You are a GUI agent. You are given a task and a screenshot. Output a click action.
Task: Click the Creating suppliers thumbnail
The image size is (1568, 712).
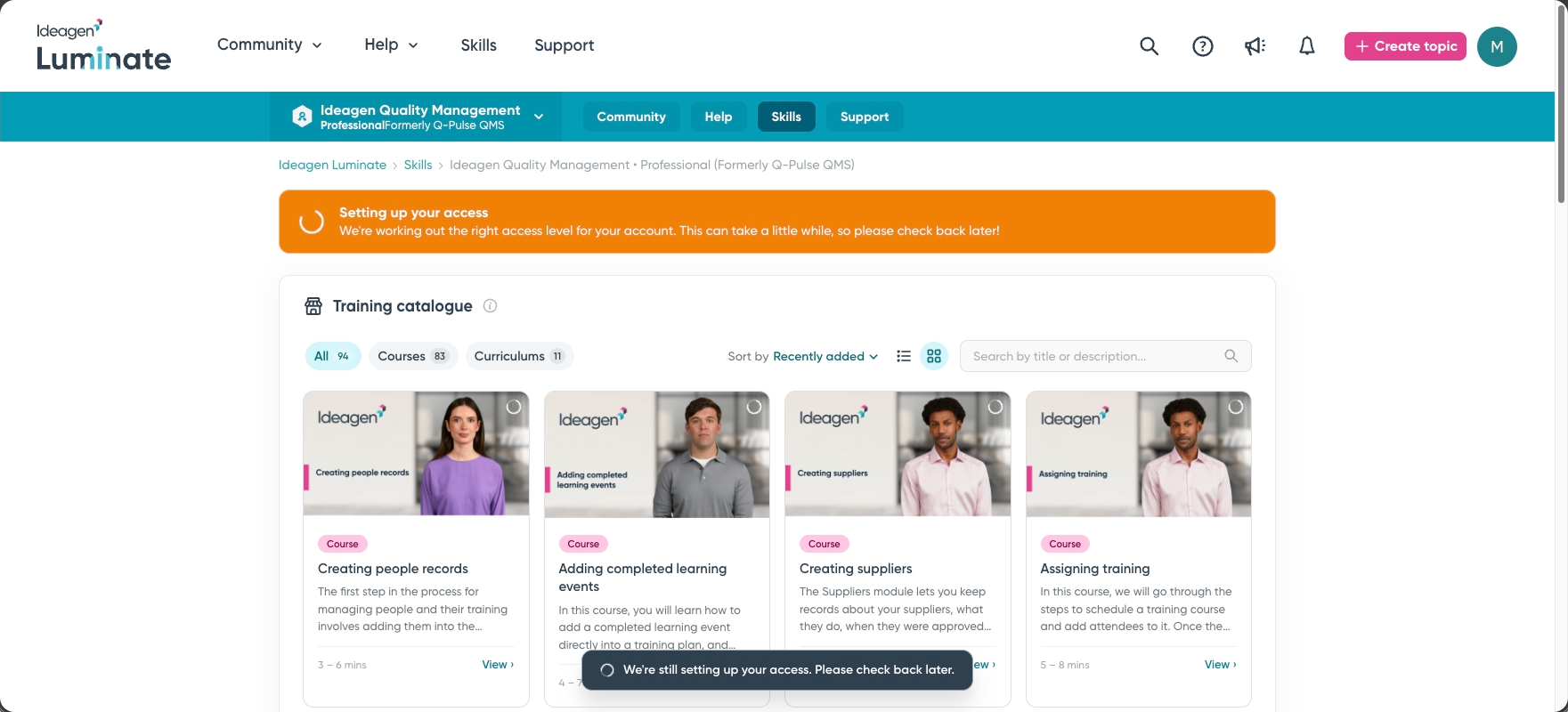click(898, 454)
